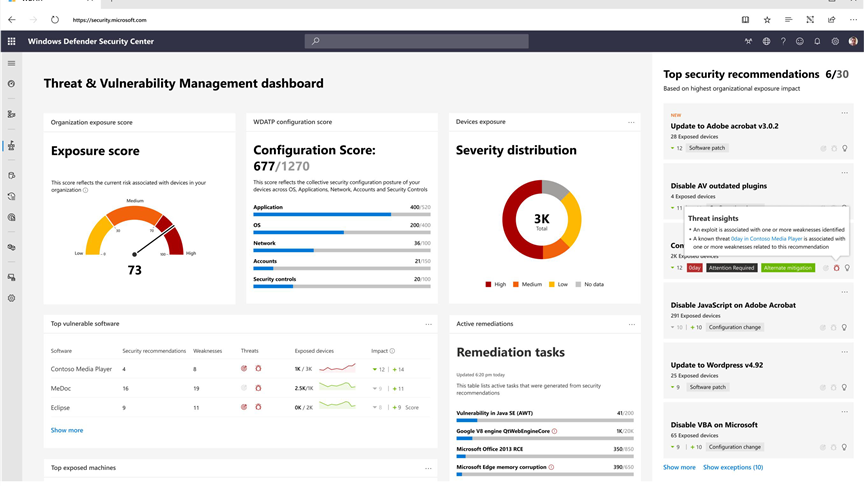Click the browser share icon
864x486 pixels.
(x=831, y=20)
